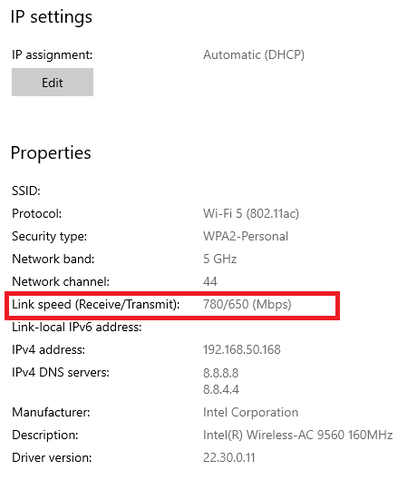Click the Intel(R) Wireless-AC 9560 160MHz description
417x480 pixels.
[x=298, y=435]
